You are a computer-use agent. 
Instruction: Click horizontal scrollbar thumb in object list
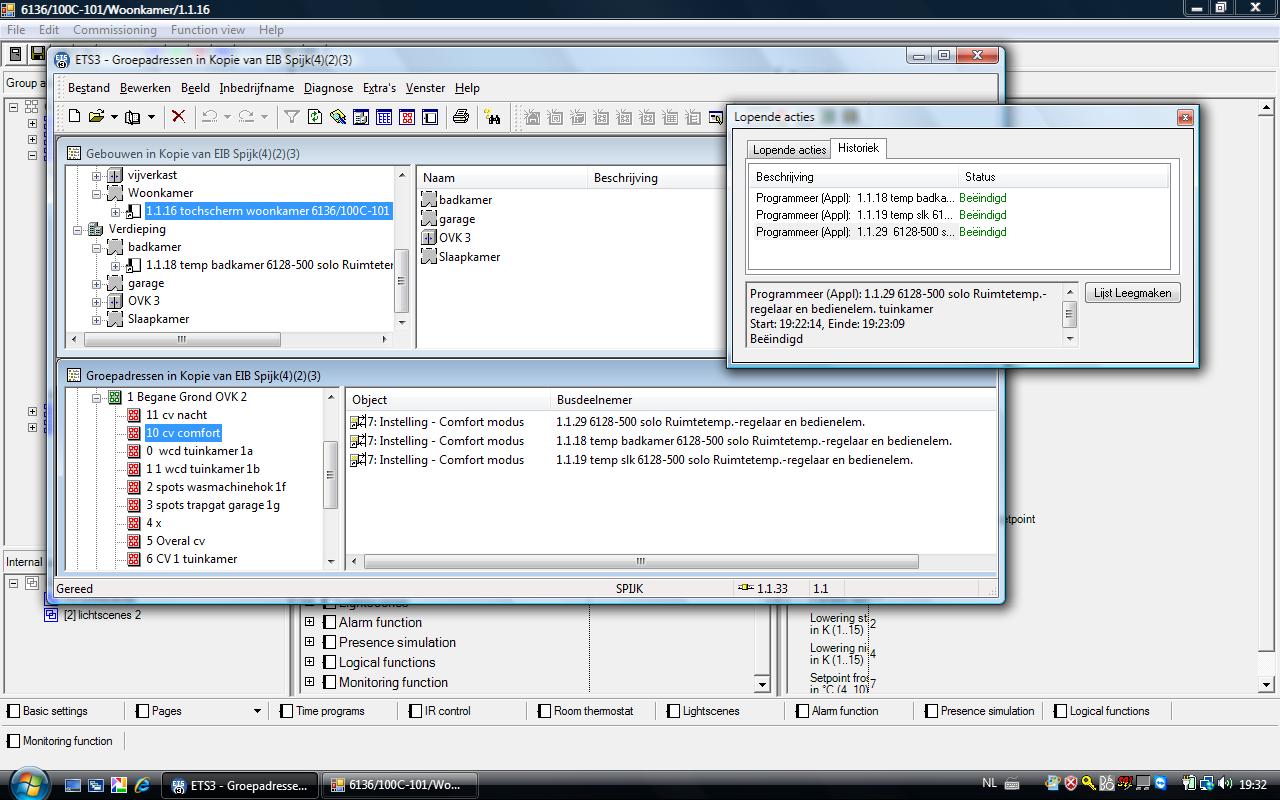pos(640,562)
